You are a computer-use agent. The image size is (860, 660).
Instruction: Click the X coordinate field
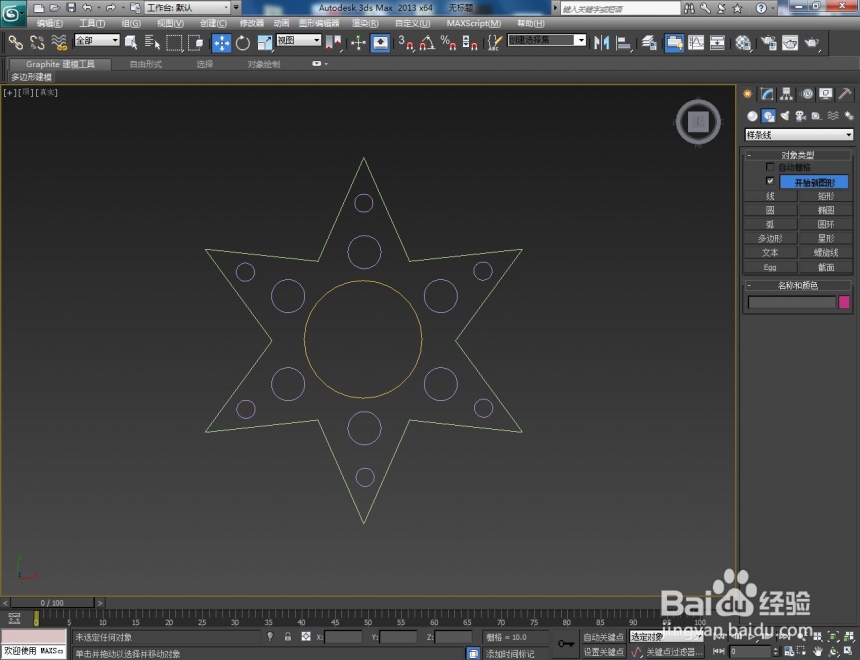click(x=343, y=637)
